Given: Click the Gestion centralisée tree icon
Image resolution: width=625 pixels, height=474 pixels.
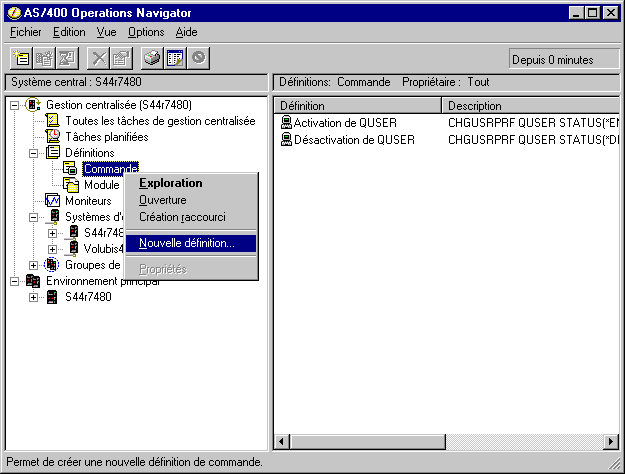Looking at the screenshot, I should point(33,105).
